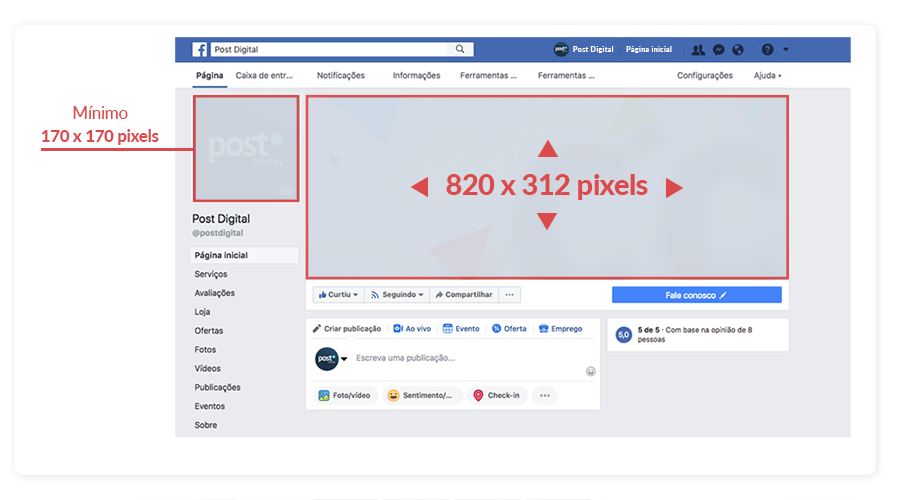Open poster identity dropdown beside composer avatar
900x500 pixels.
pos(344,359)
